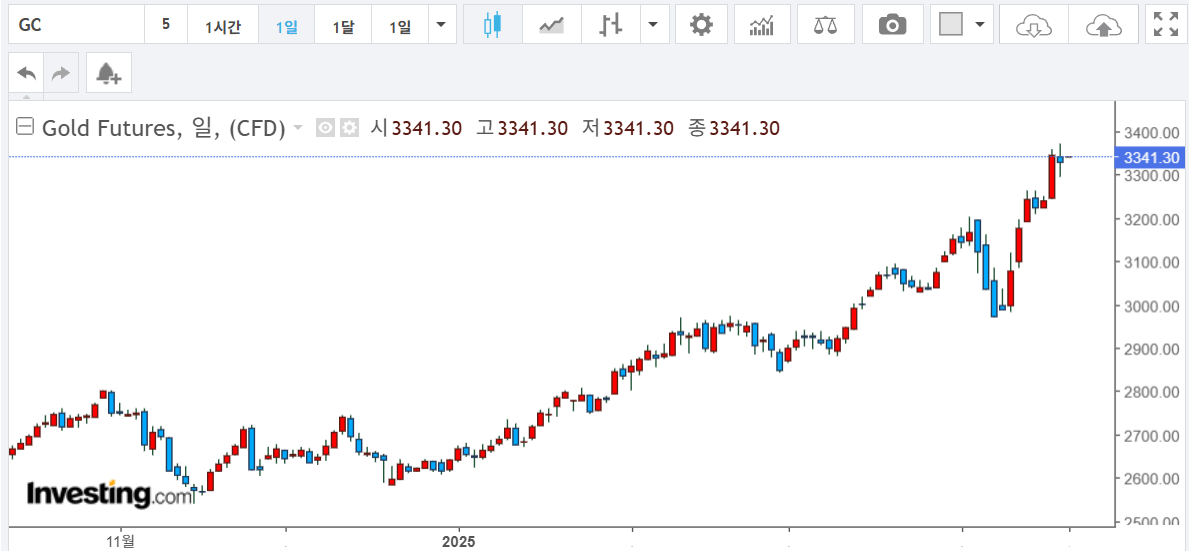Click the 시 3341.30 open value
1189x551 pixels.
pyautogui.click(x=416, y=128)
